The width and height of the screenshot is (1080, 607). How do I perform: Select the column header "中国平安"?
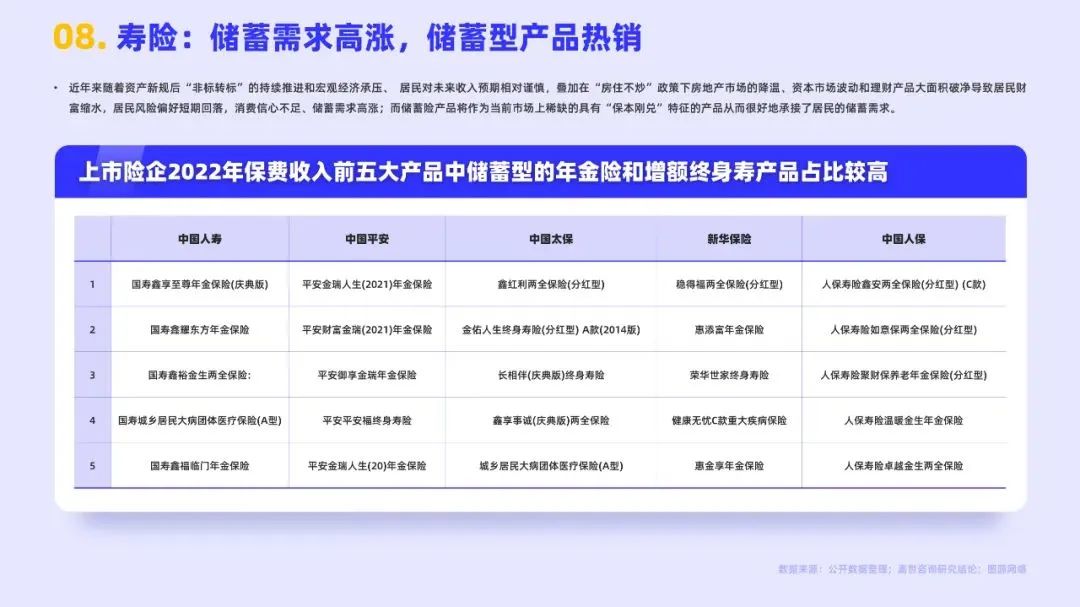[x=367, y=239]
